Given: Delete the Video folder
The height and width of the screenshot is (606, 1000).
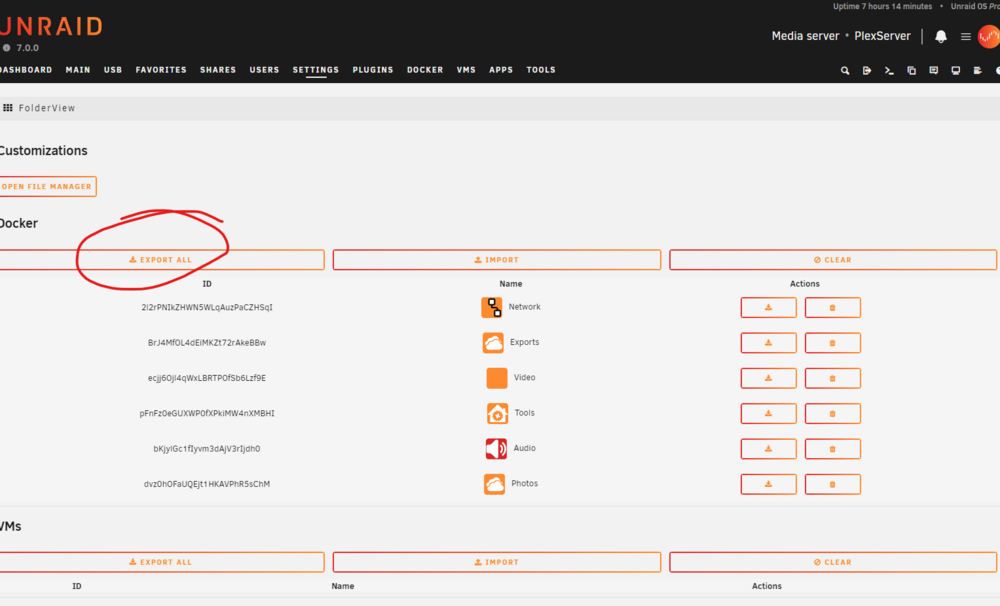Looking at the screenshot, I should pyautogui.click(x=832, y=378).
